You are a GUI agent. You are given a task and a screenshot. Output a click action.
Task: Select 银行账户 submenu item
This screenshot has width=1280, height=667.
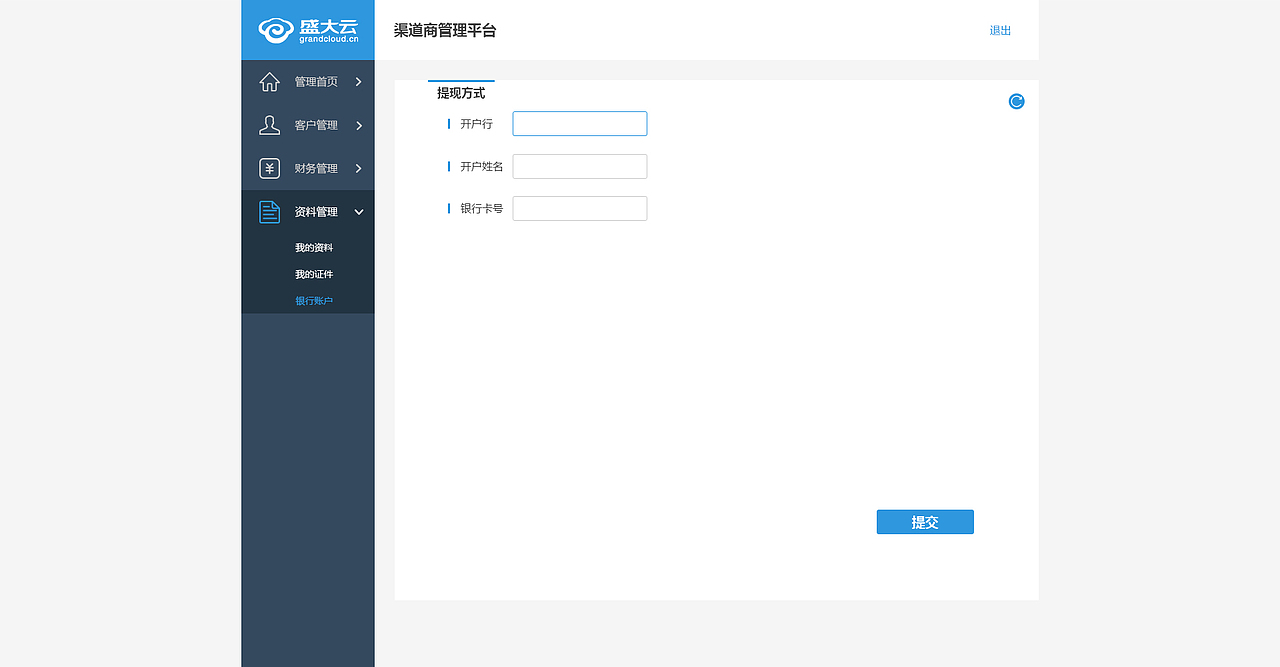[x=314, y=301]
